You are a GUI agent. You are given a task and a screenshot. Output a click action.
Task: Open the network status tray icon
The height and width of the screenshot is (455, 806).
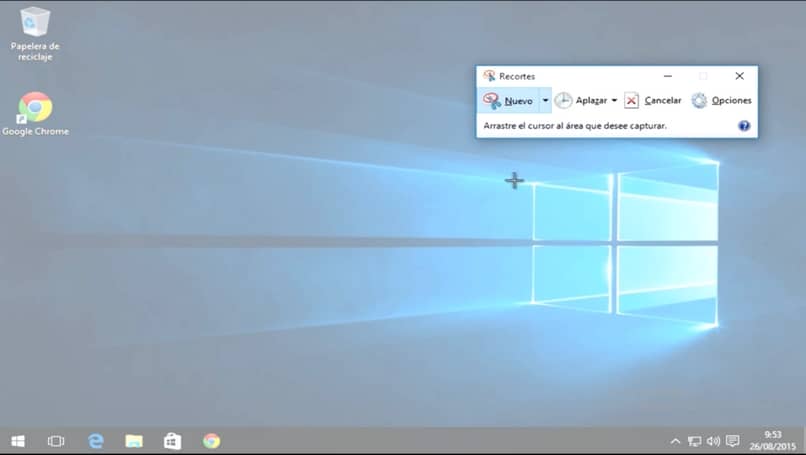point(694,441)
